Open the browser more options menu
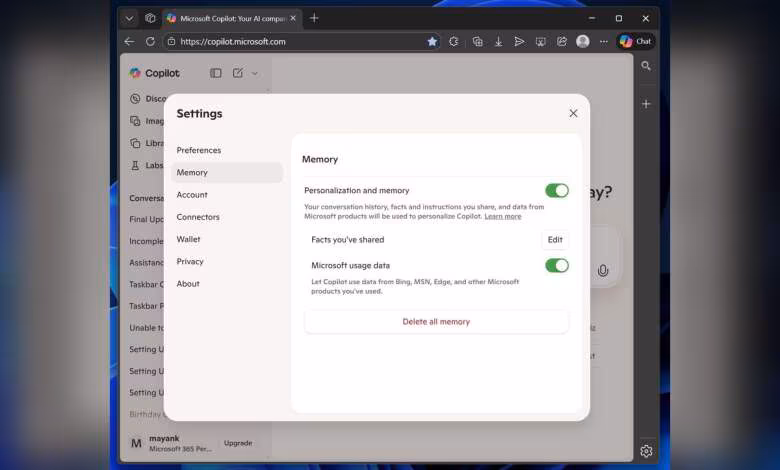780x470 pixels. (x=603, y=42)
